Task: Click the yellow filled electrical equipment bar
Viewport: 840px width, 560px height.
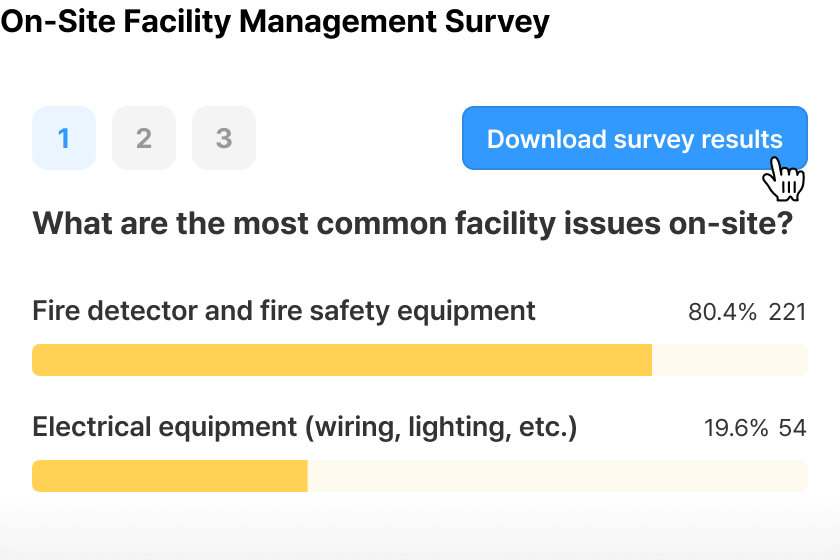Action: tap(170, 476)
